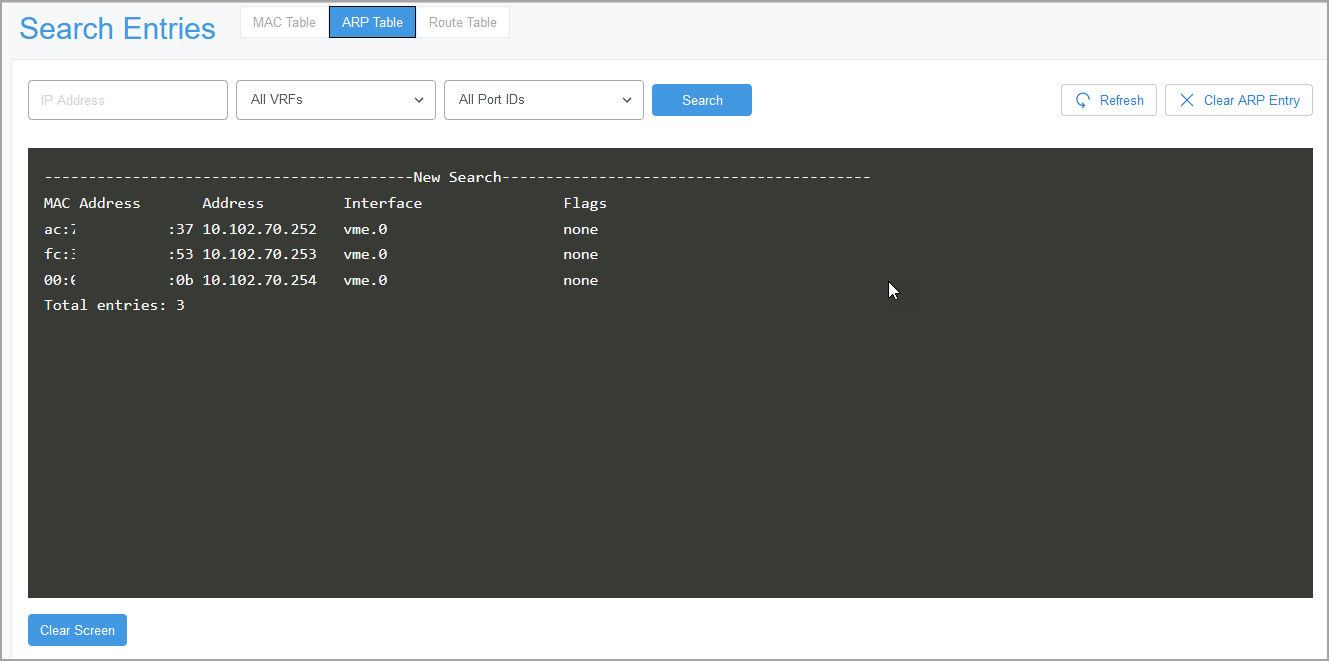Click the Clear Screen button
The width and height of the screenshot is (1329, 661).
click(77, 630)
